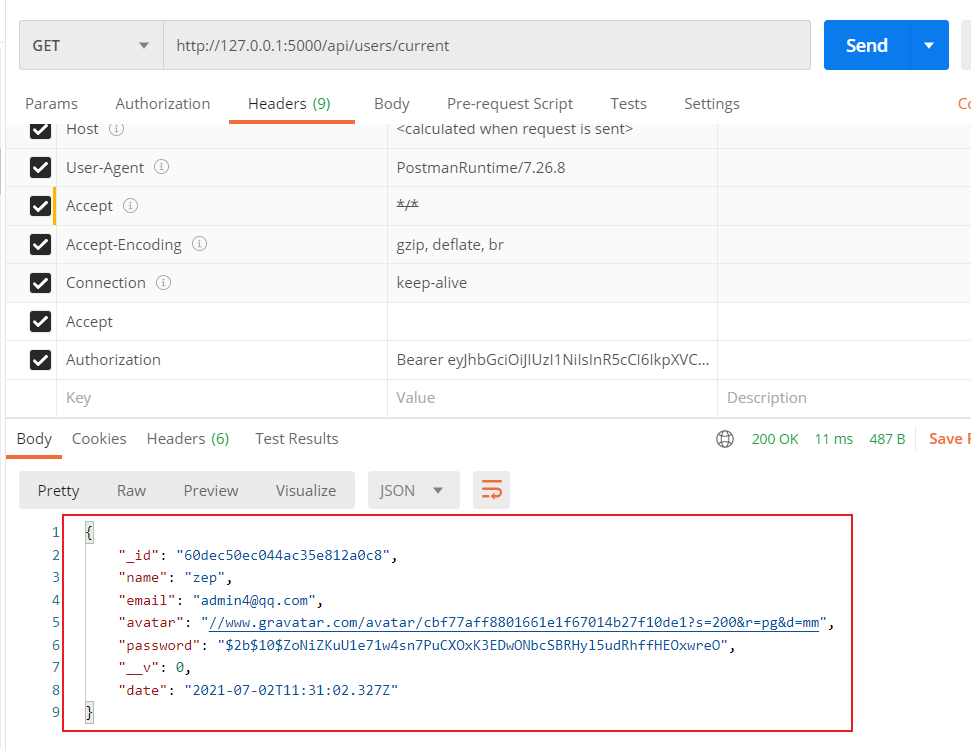Click the password hash value in response
Viewport: 971px width, 751px height.
click(x=472, y=646)
